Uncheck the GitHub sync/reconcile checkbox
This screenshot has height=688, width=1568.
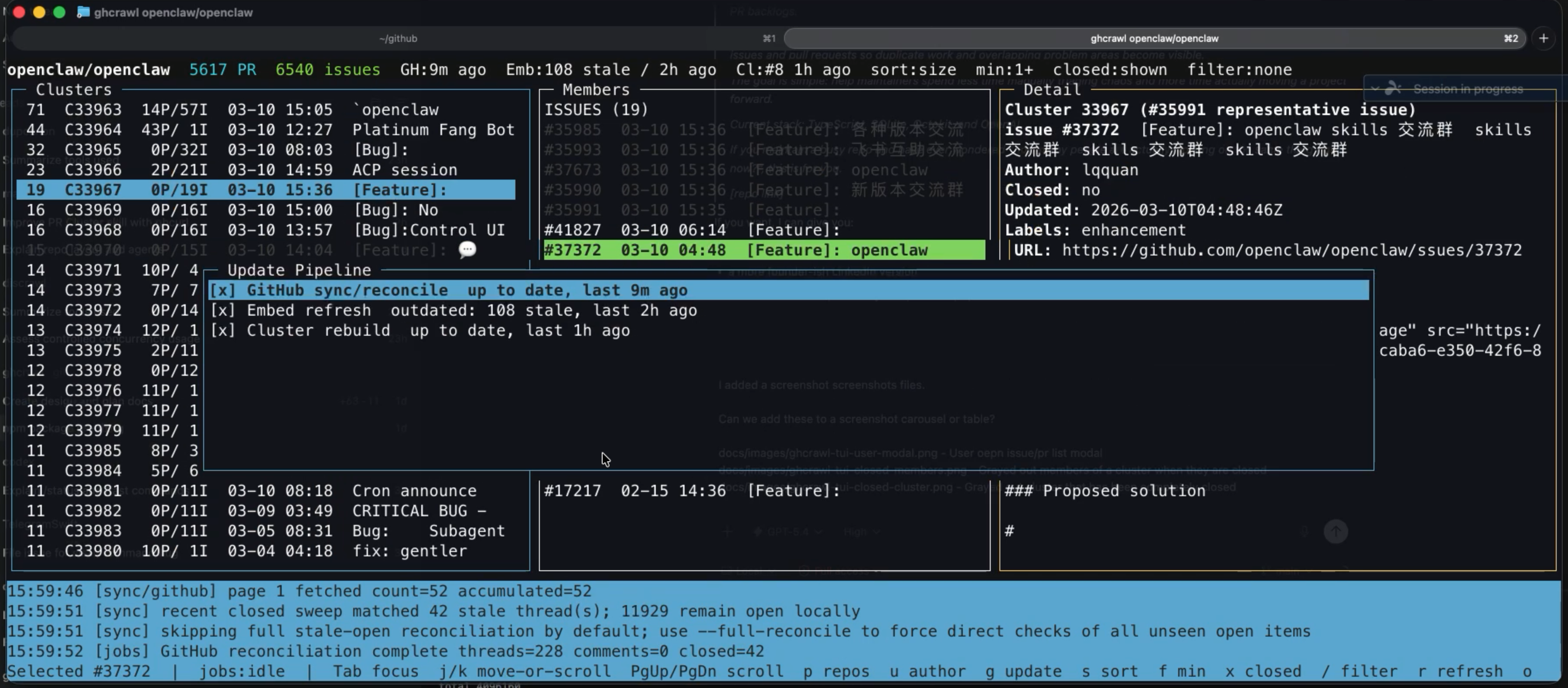tap(223, 290)
